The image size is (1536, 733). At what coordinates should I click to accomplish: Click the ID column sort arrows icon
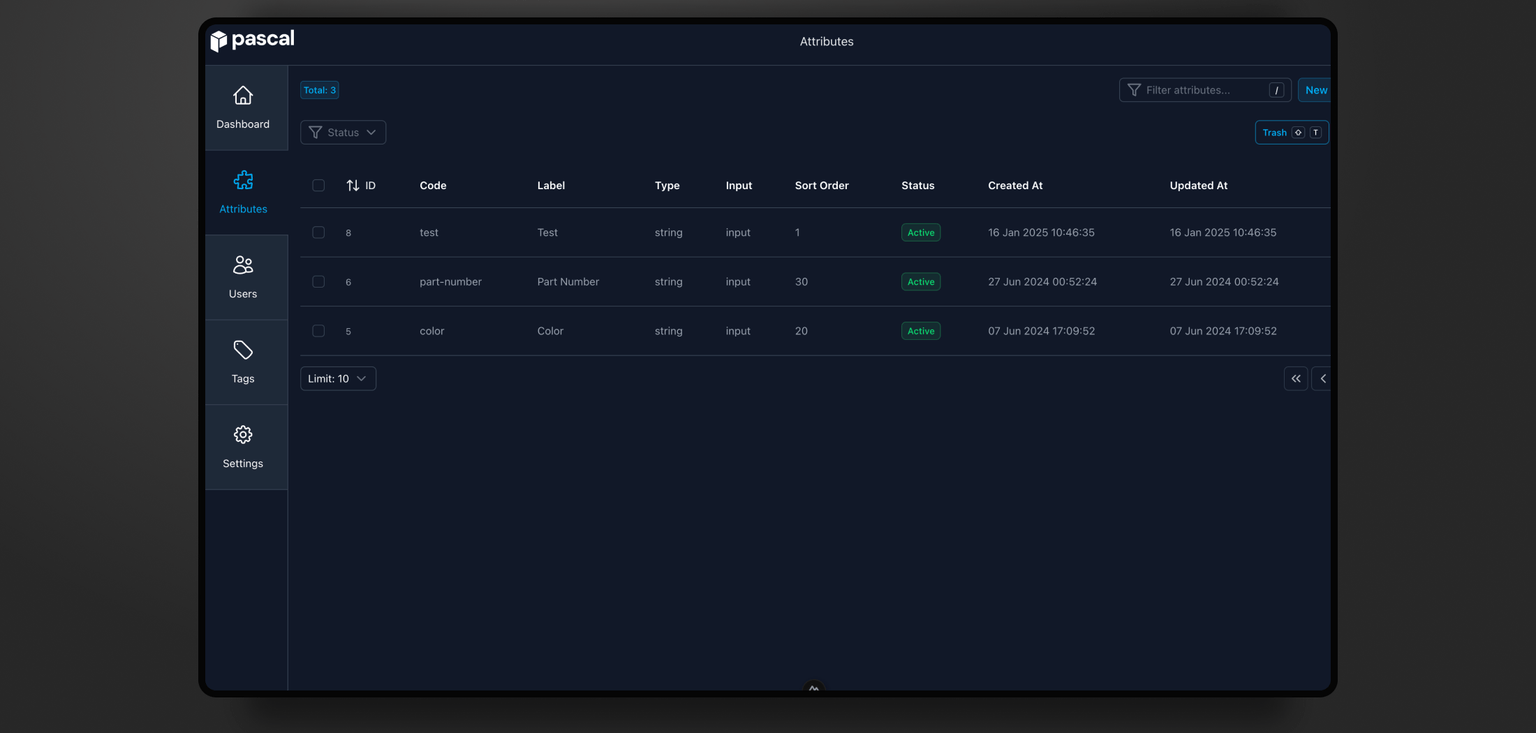pyautogui.click(x=353, y=186)
